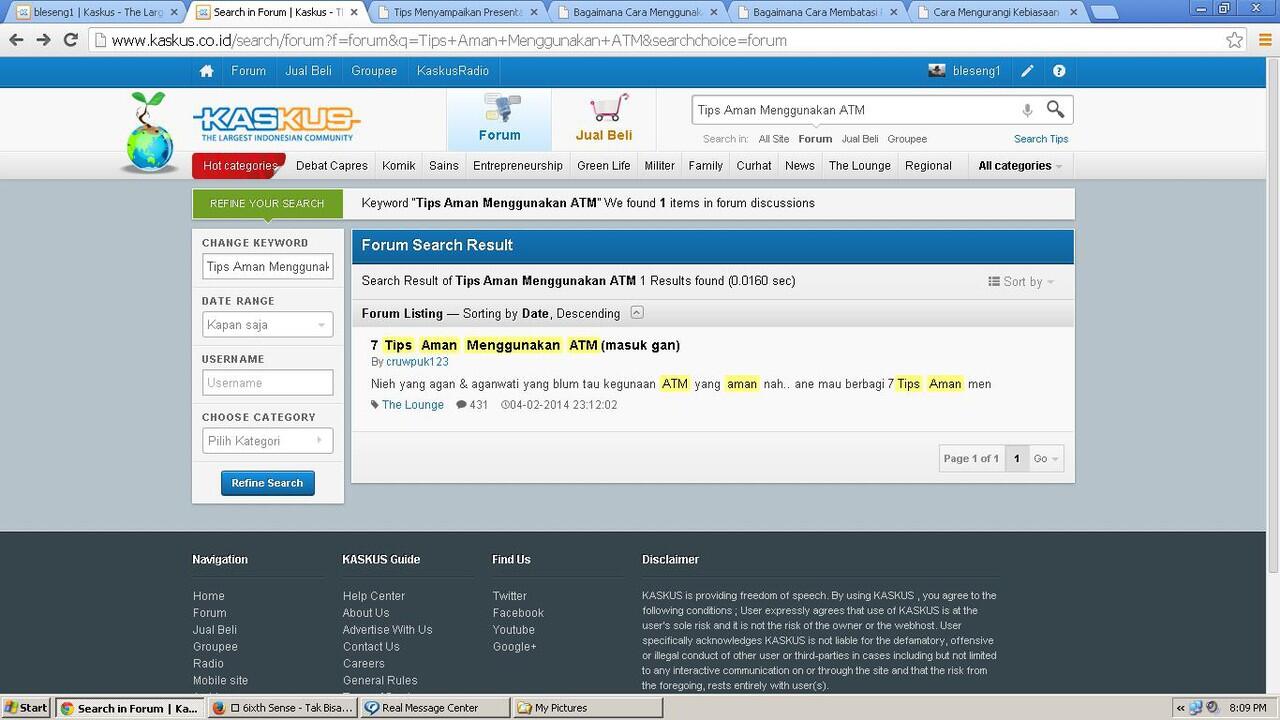The image size is (1280, 720).
Task: Open Facebook footer link
Action: tap(518, 613)
